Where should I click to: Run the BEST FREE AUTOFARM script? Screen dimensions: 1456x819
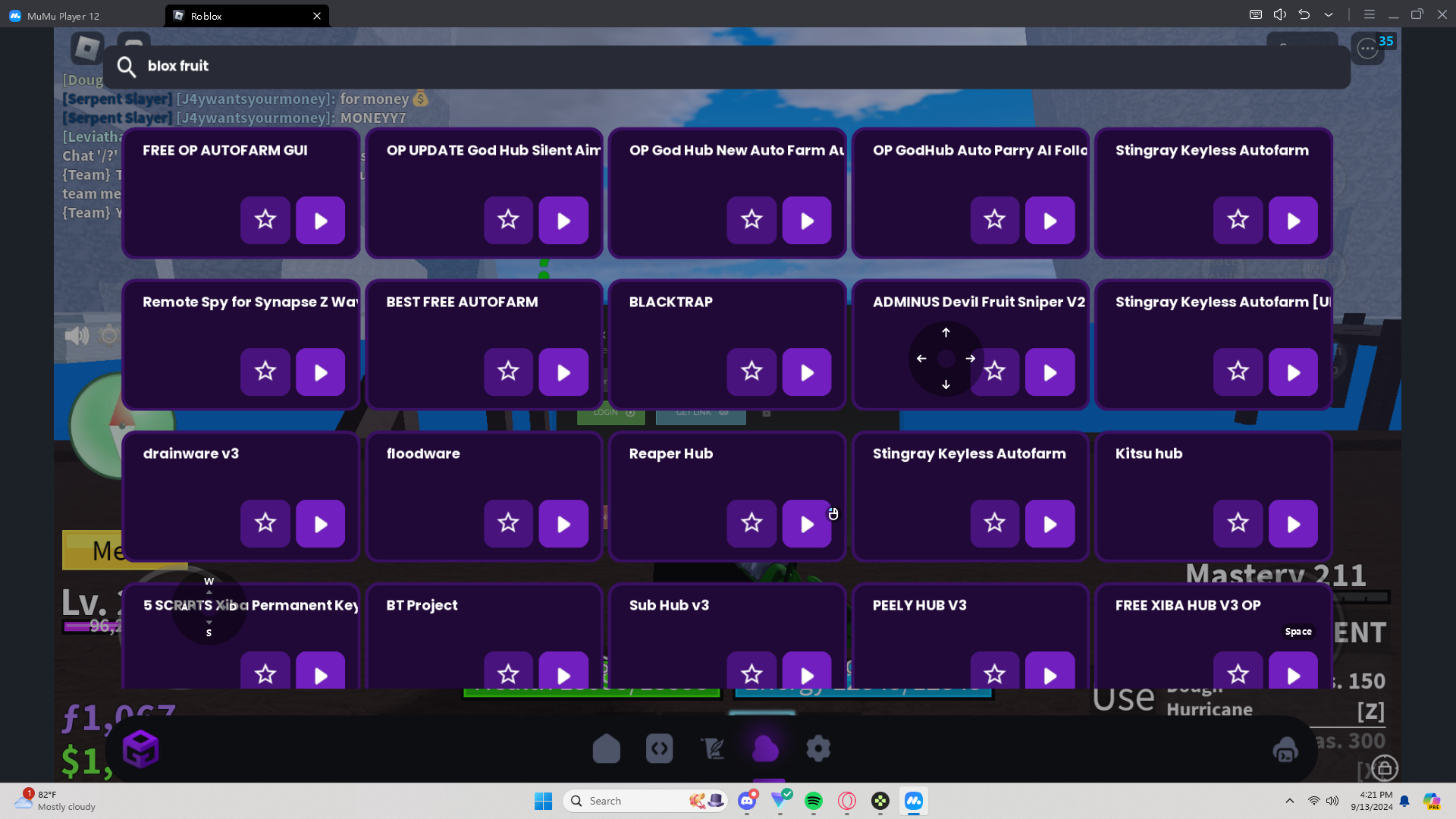pyautogui.click(x=563, y=372)
